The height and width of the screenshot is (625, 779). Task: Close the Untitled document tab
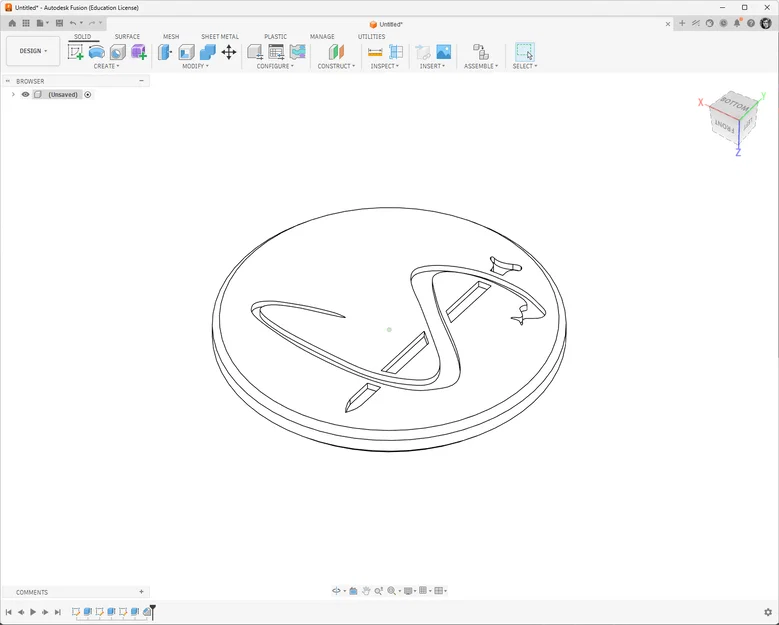[x=668, y=24]
